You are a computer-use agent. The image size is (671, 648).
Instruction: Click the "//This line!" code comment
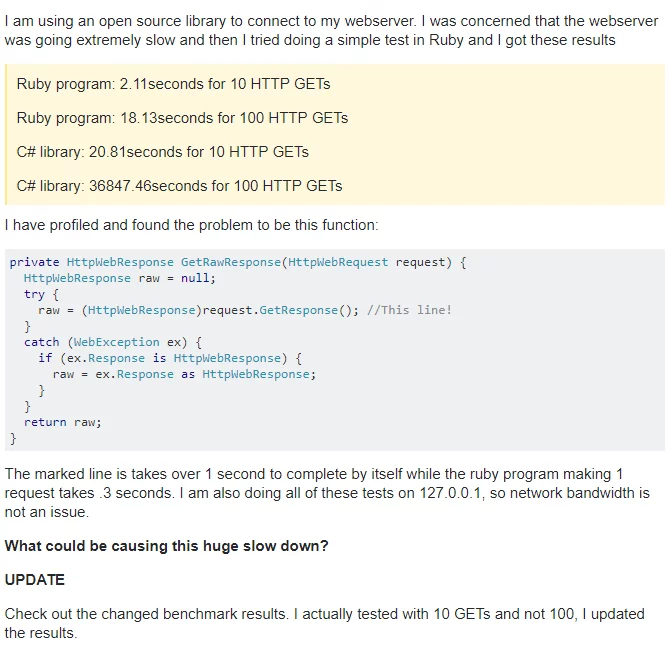(409, 310)
